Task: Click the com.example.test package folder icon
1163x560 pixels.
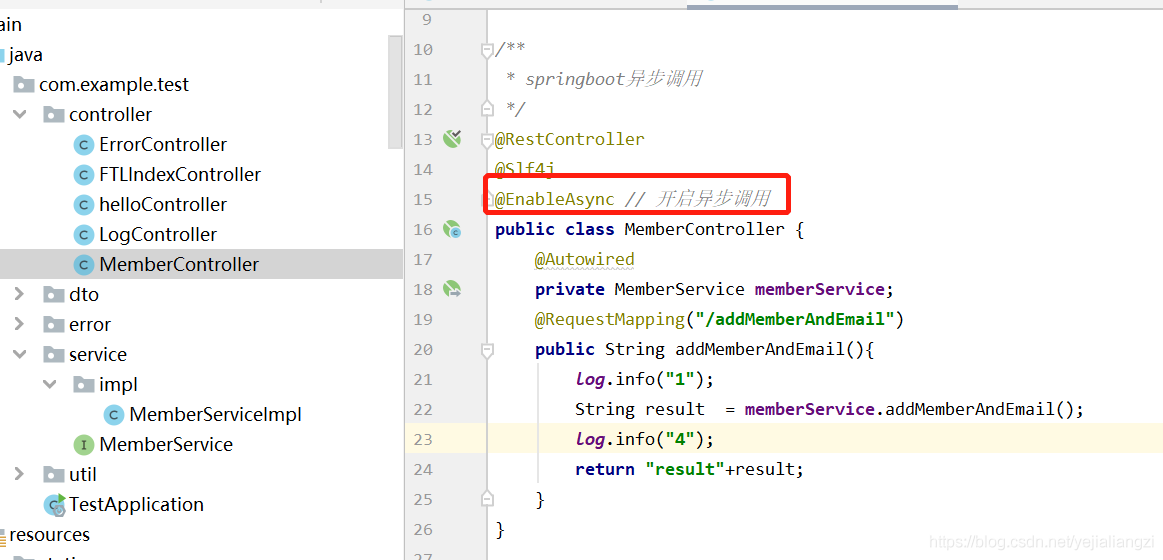Action: coord(24,85)
